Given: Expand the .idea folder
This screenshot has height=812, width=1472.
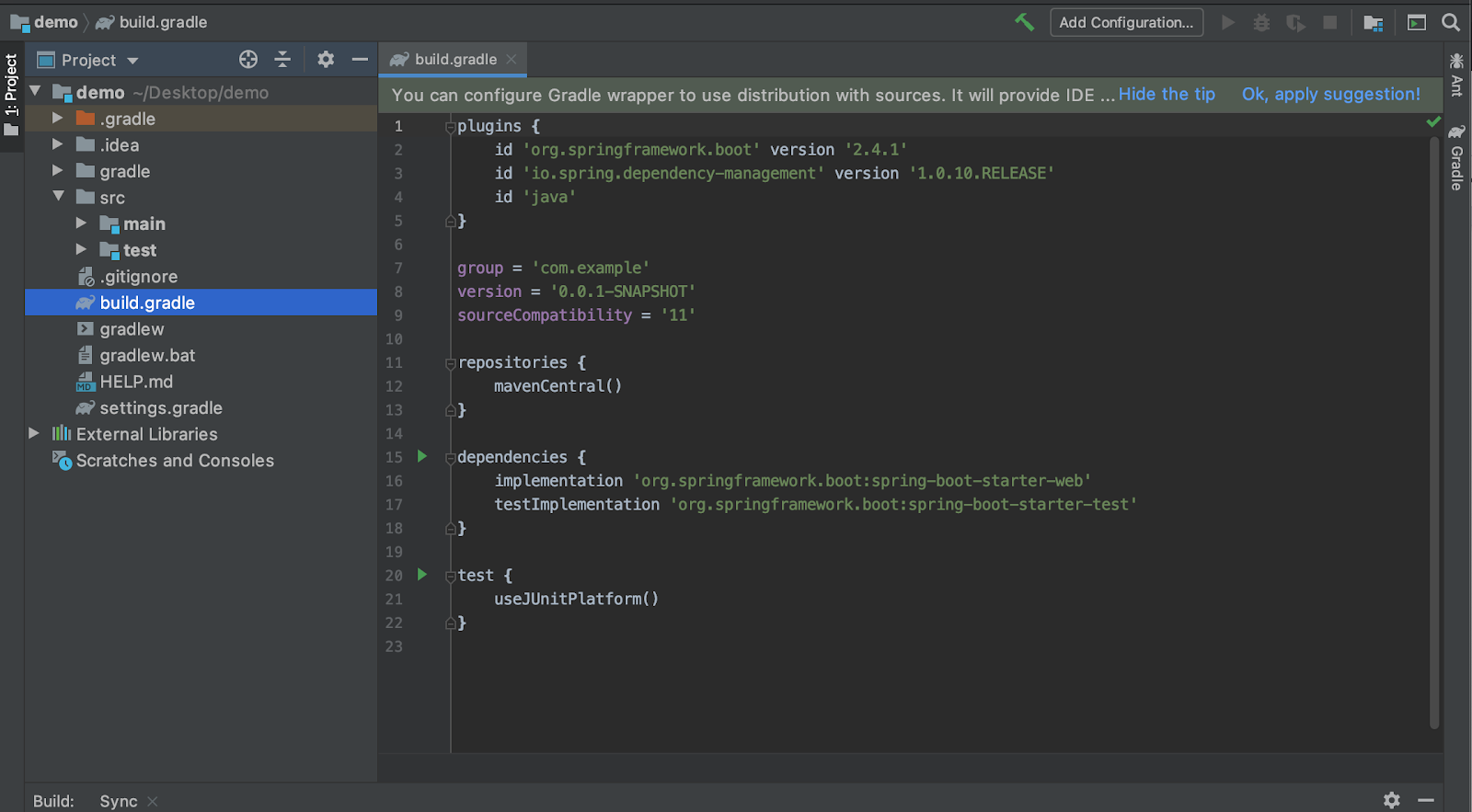Looking at the screenshot, I should pyautogui.click(x=58, y=144).
